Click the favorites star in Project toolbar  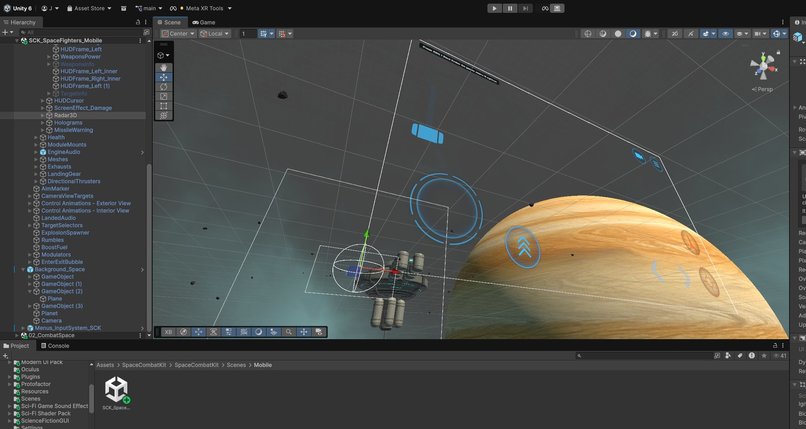[x=764, y=356]
